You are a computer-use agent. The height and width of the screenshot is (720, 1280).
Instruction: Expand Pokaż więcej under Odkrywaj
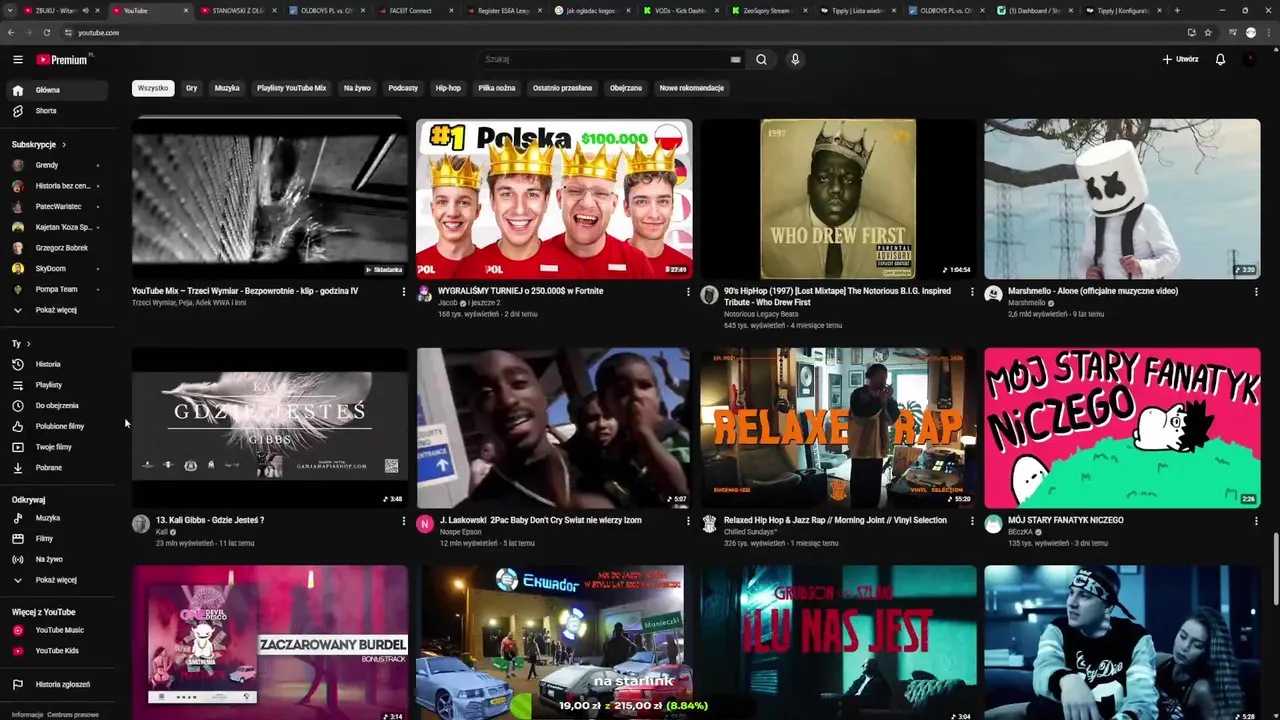(56, 580)
